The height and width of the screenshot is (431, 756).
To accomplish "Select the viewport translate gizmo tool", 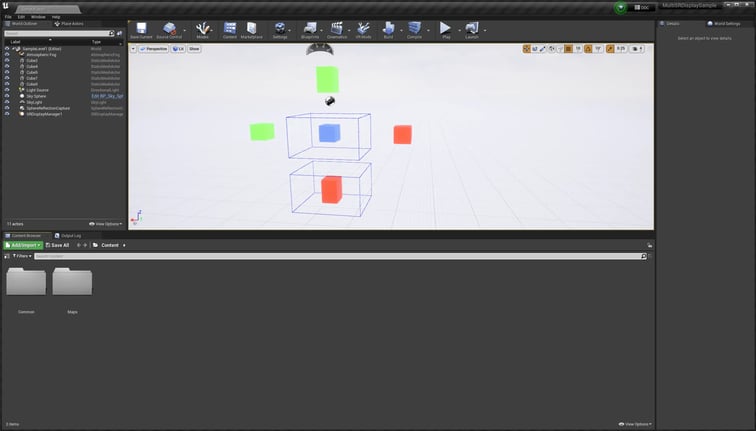I will tap(526, 49).
